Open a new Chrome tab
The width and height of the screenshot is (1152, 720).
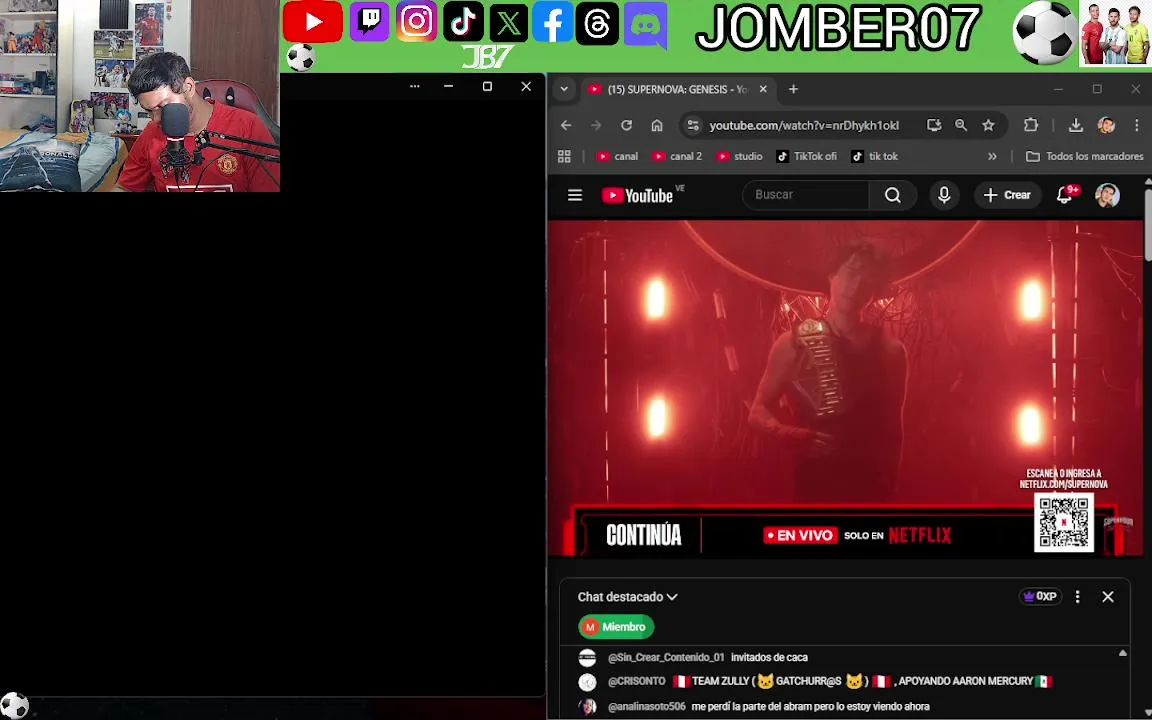(x=793, y=89)
